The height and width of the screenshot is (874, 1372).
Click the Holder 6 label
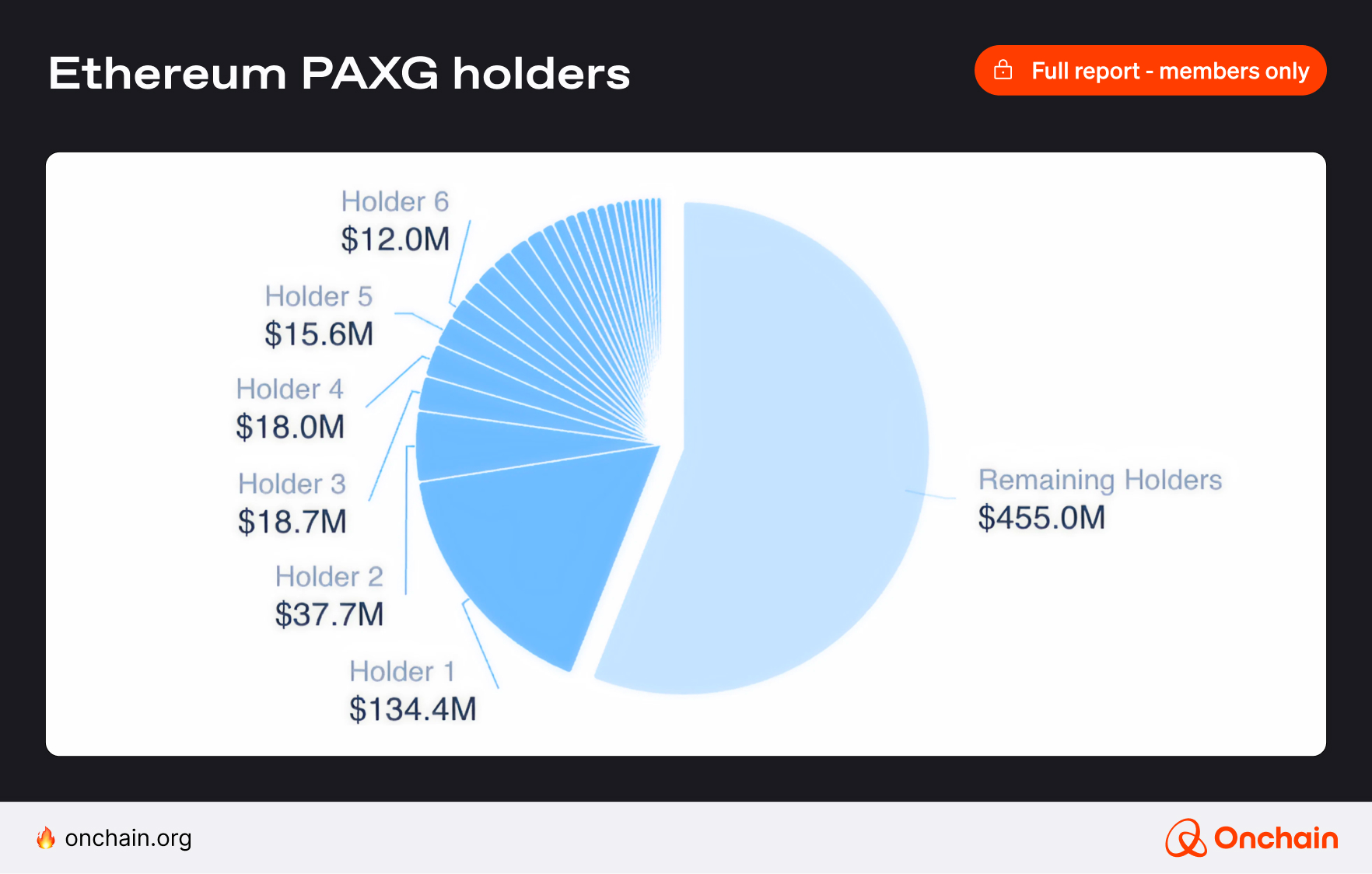click(x=395, y=201)
